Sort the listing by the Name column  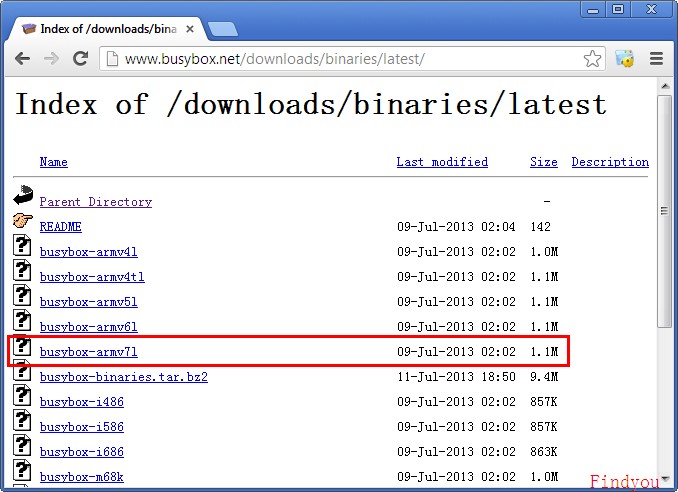click(x=54, y=162)
